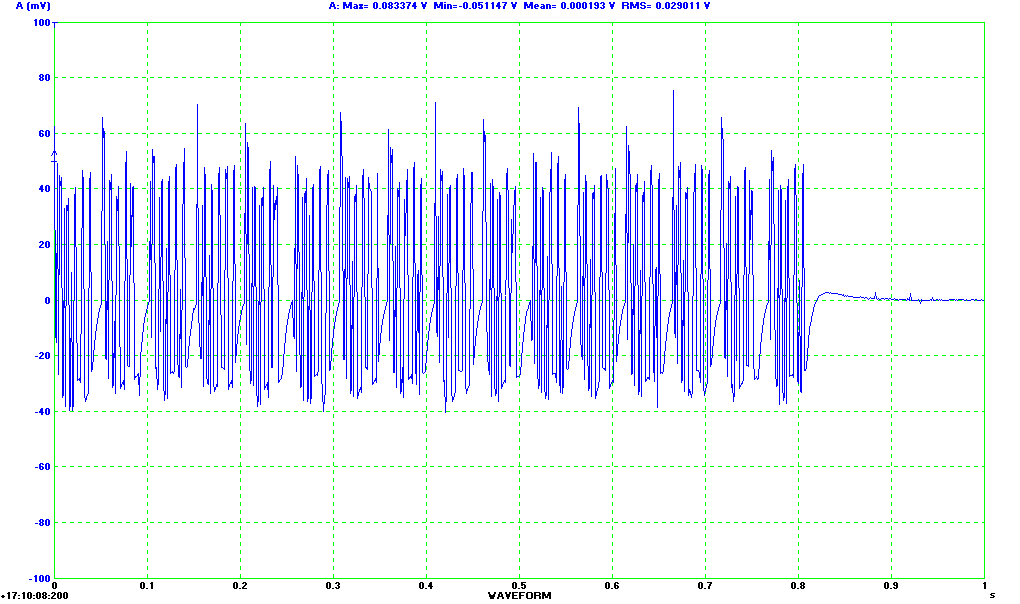The image size is (1020, 604).
Task: Click the x-axis label 0.7
Action: click(x=706, y=586)
